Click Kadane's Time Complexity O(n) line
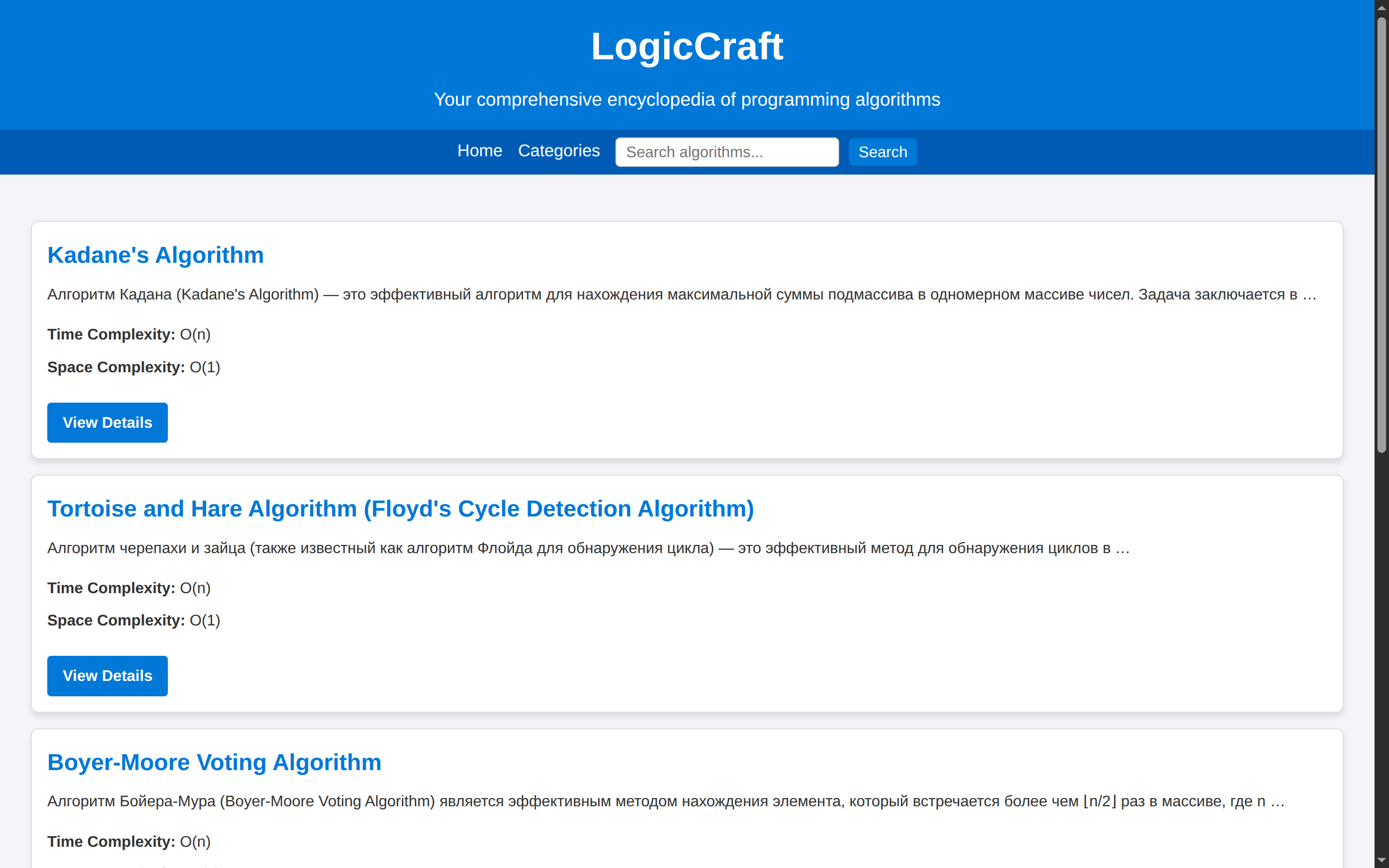The height and width of the screenshot is (868, 1389). coord(129,334)
